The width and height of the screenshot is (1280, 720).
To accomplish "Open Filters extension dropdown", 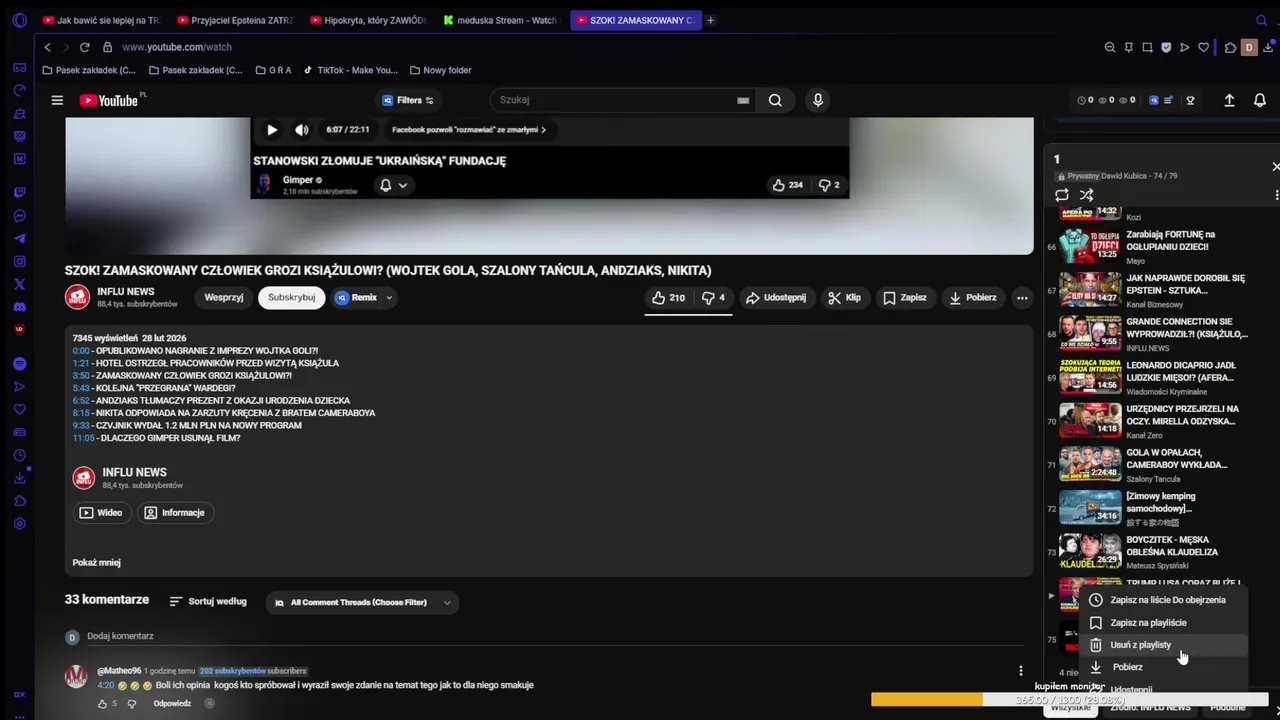I will (407, 100).
